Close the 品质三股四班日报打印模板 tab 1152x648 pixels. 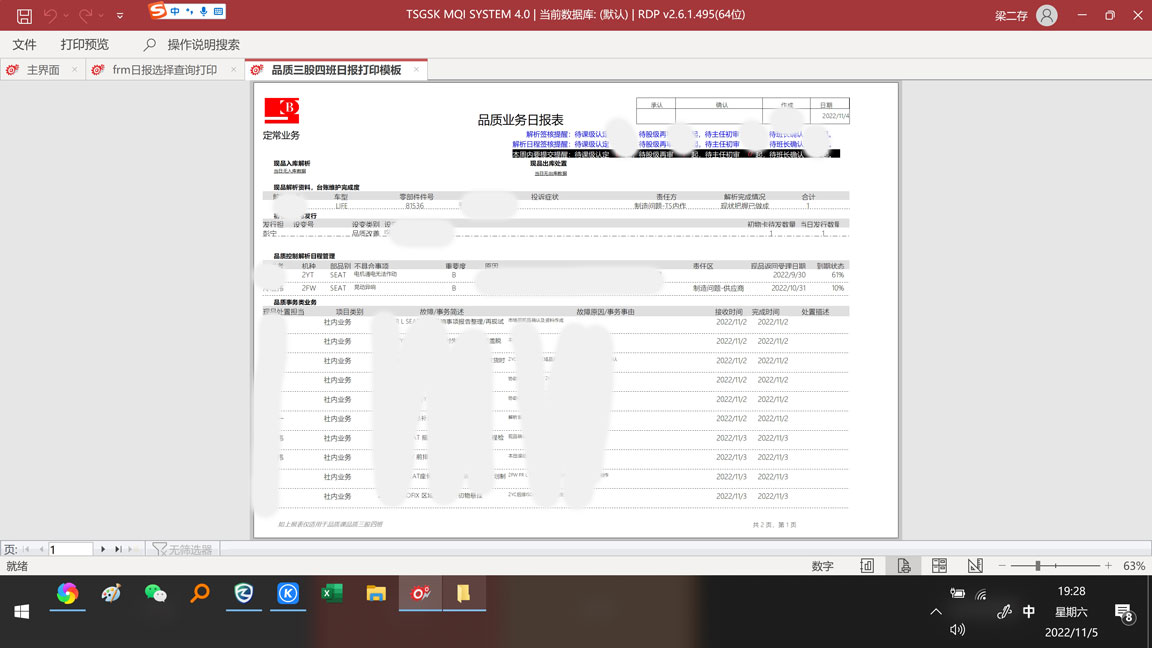[417, 70]
